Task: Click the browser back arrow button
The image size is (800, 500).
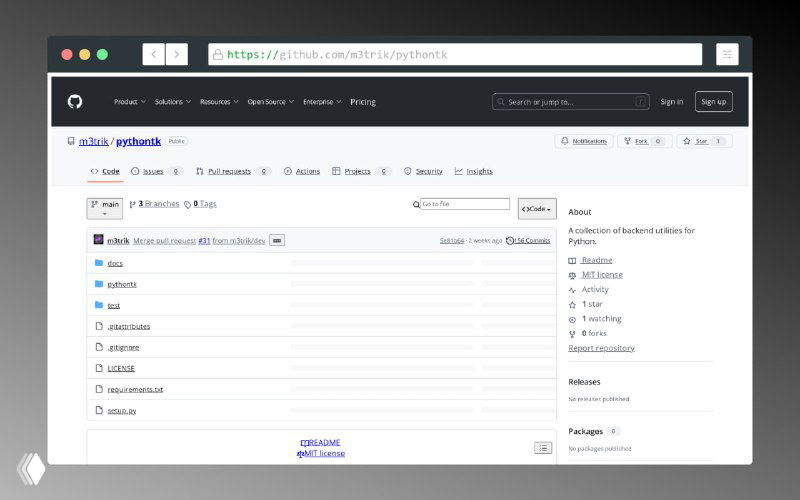Action: tap(153, 54)
